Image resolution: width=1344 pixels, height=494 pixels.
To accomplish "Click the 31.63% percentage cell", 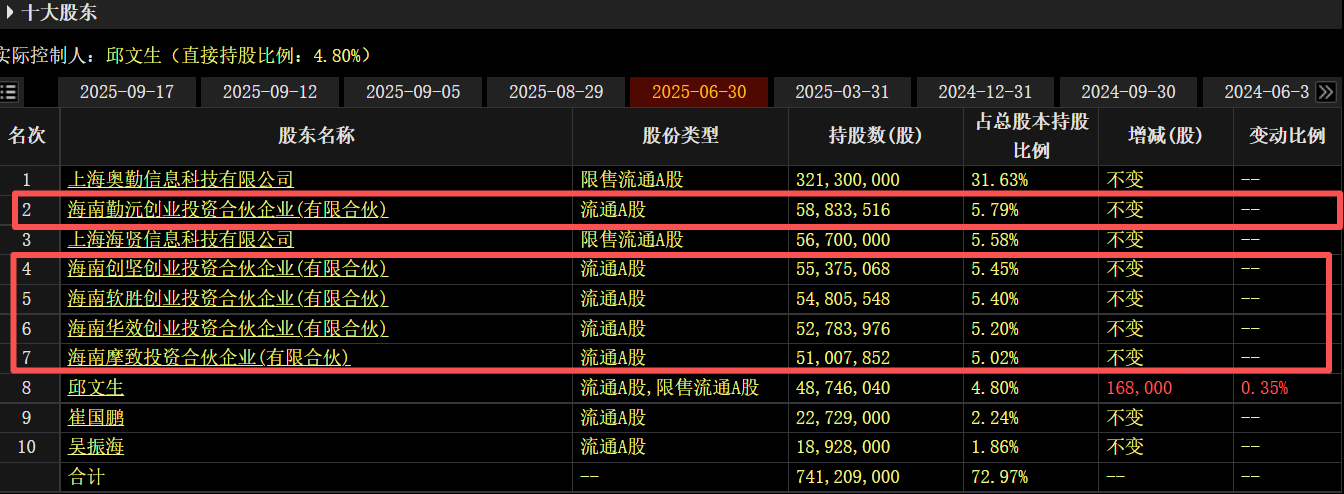I will click(999, 180).
